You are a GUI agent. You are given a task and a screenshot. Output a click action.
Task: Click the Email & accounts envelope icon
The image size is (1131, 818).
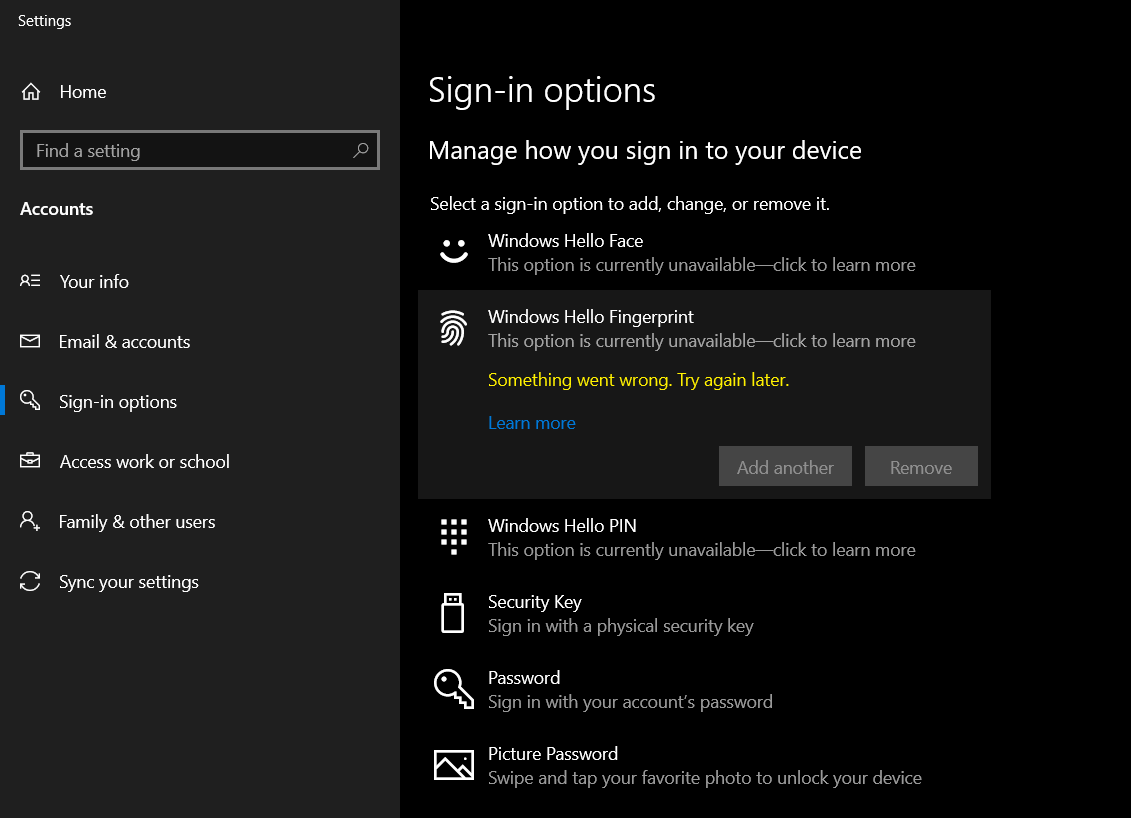click(x=30, y=341)
